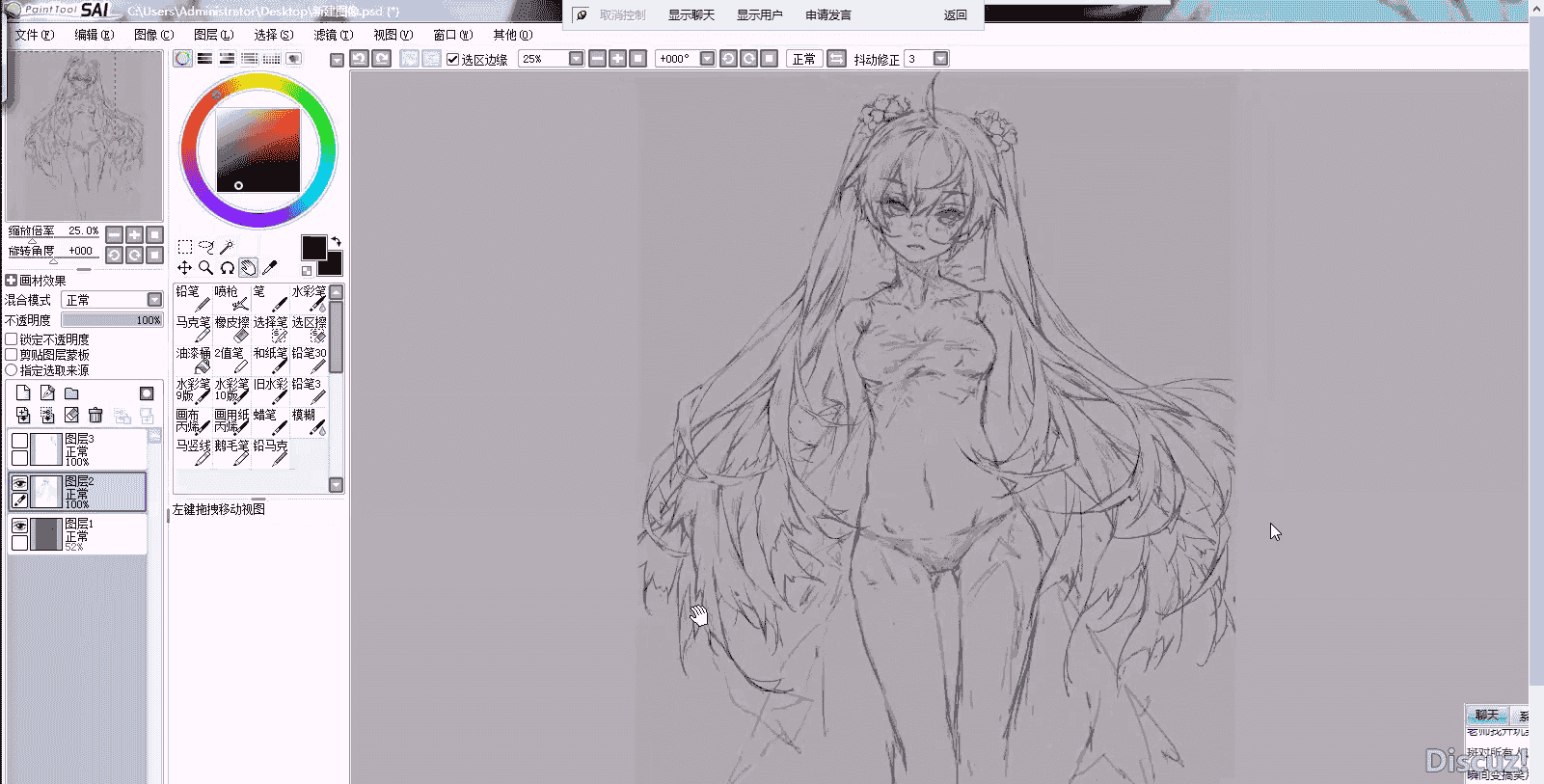Open the 文件 menu

(x=34, y=35)
